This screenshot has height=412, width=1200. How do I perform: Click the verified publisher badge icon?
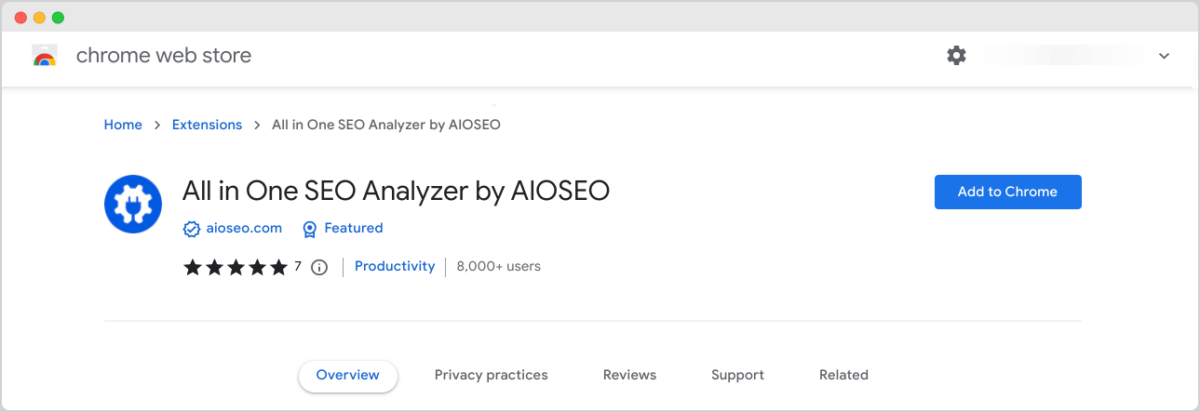(x=192, y=229)
